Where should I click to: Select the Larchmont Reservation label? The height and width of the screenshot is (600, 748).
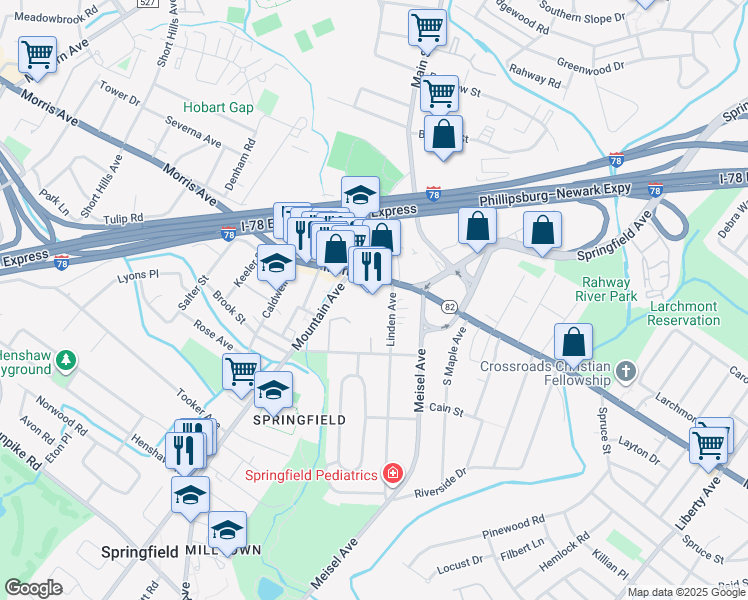tap(683, 313)
